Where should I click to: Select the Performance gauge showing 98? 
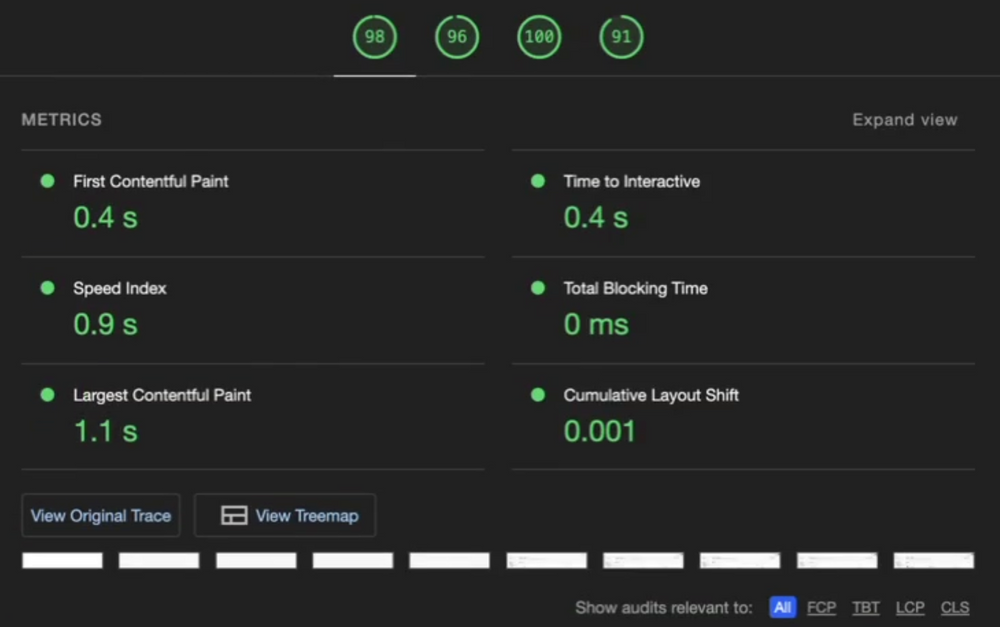[x=374, y=37]
